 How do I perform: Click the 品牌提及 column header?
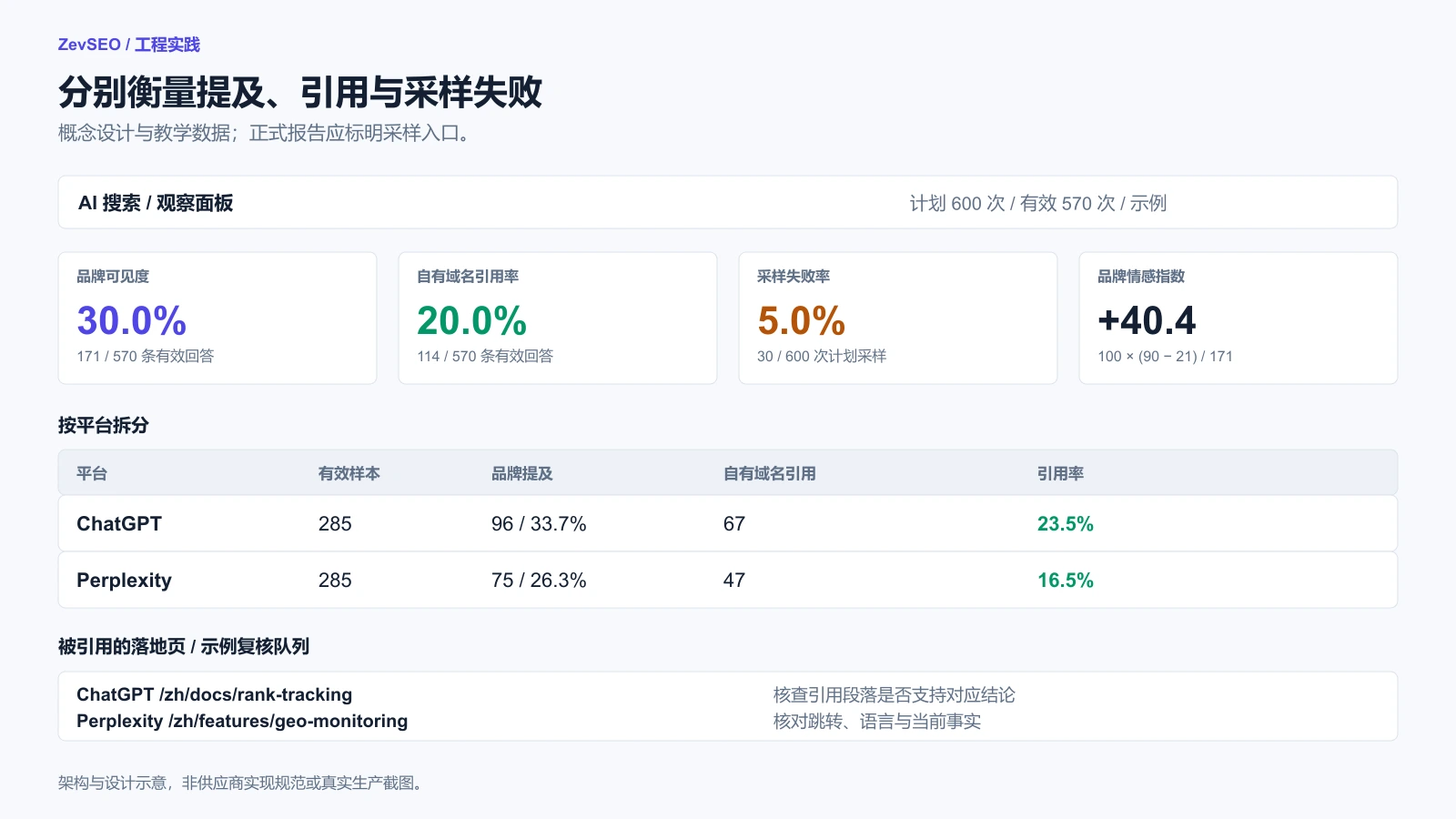[x=522, y=473]
